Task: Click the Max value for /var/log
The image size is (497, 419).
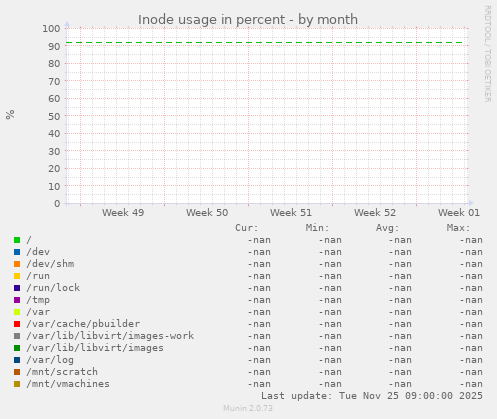Action: tap(471, 360)
